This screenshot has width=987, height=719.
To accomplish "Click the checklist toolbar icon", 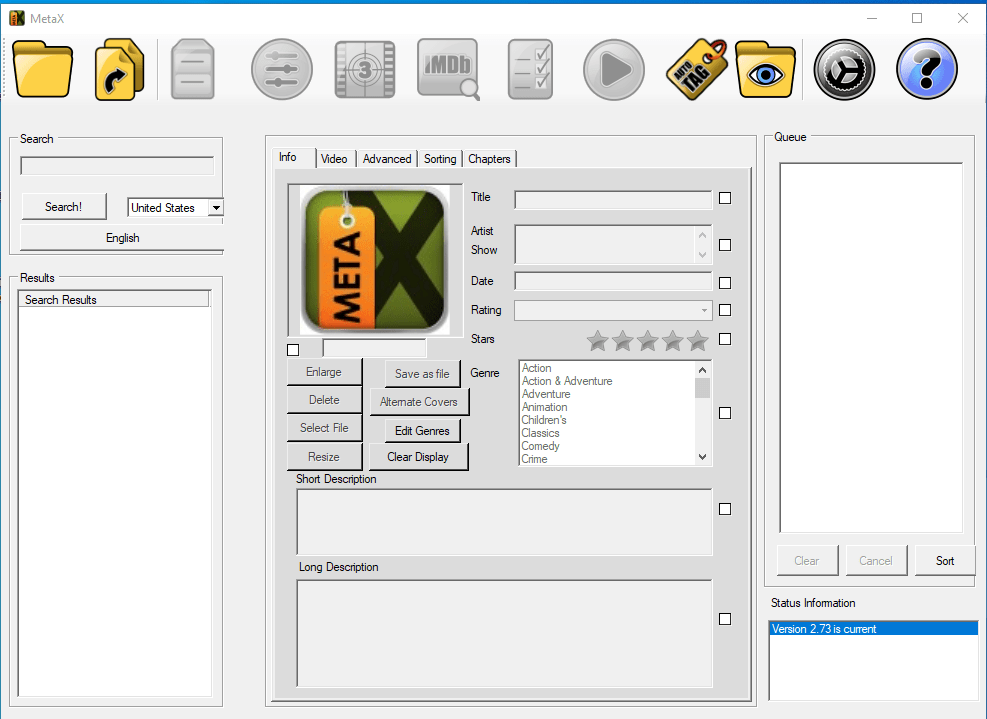I will 531,69.
